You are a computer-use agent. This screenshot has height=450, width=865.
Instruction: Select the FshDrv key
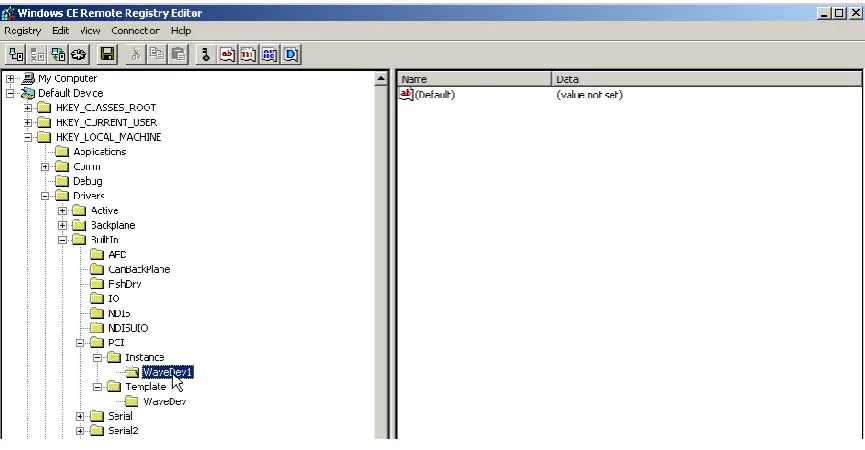[x=125, y=284]
